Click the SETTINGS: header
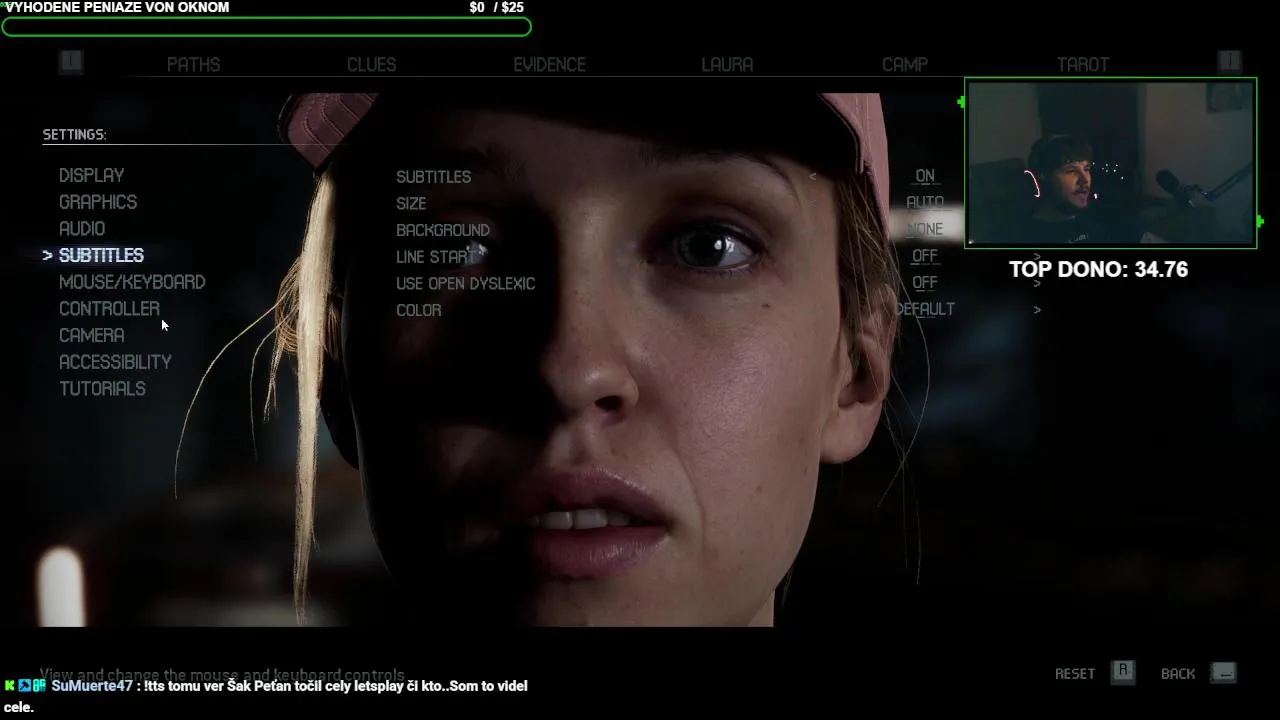 point(74,134)
